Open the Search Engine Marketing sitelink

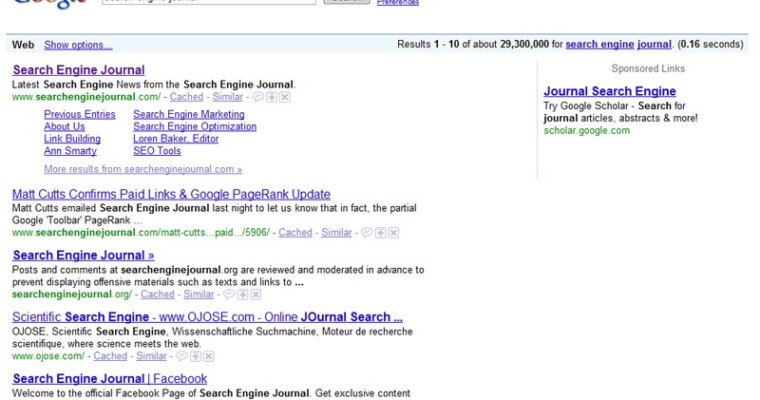point(189,114)
